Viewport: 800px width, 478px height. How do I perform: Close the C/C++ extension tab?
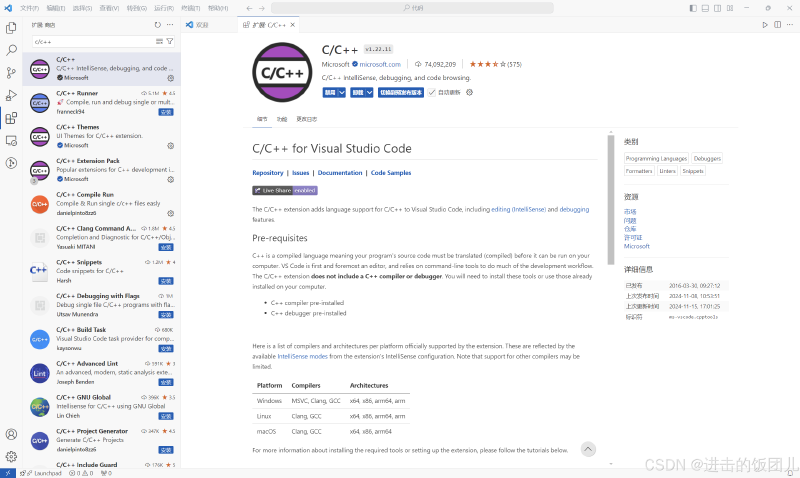(293, 24)
